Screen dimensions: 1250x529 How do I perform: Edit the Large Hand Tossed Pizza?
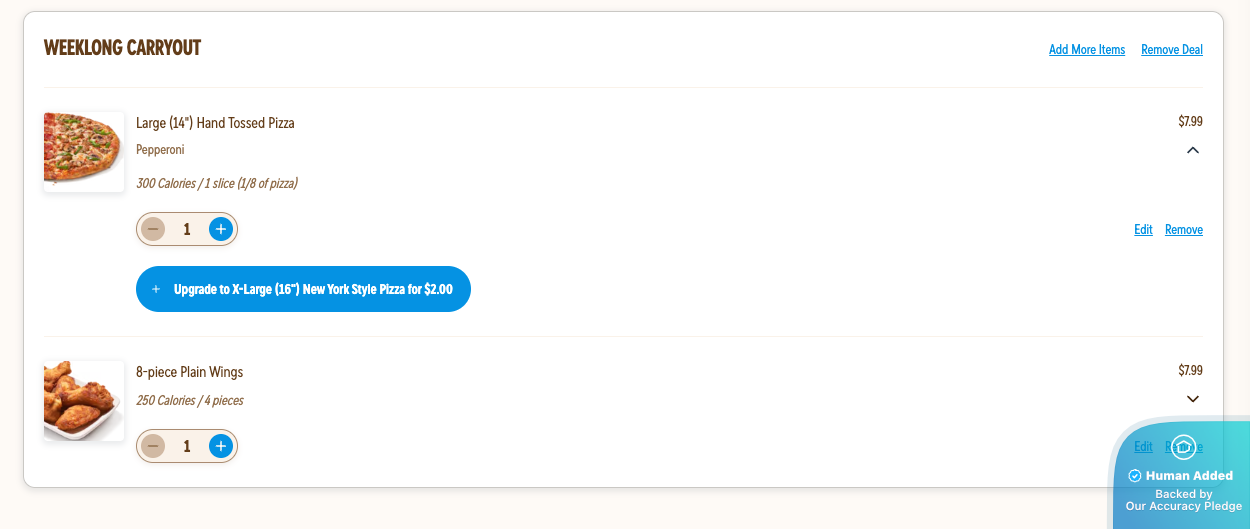(x=1143, y=229)
